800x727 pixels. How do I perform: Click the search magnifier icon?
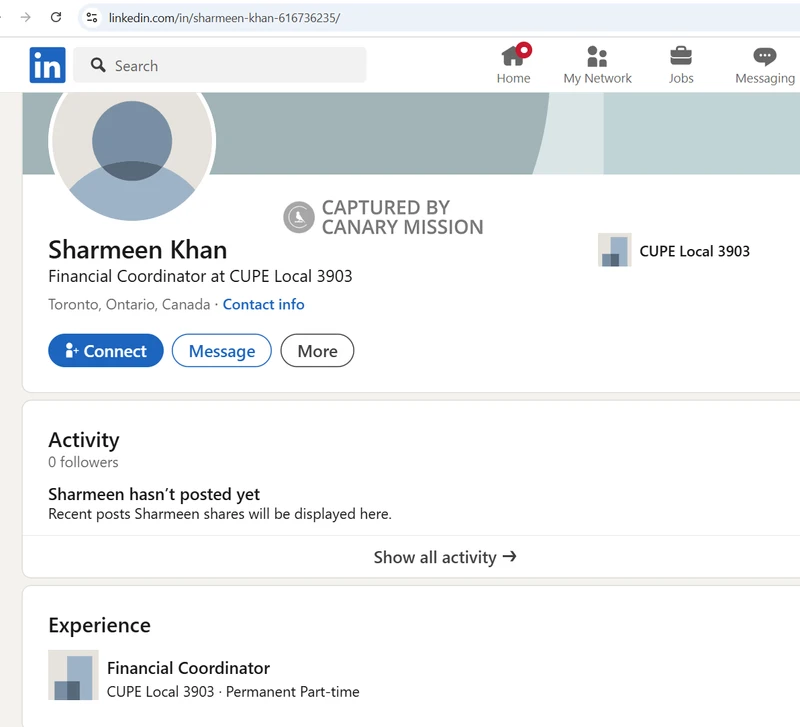click(x=98, y=65)
